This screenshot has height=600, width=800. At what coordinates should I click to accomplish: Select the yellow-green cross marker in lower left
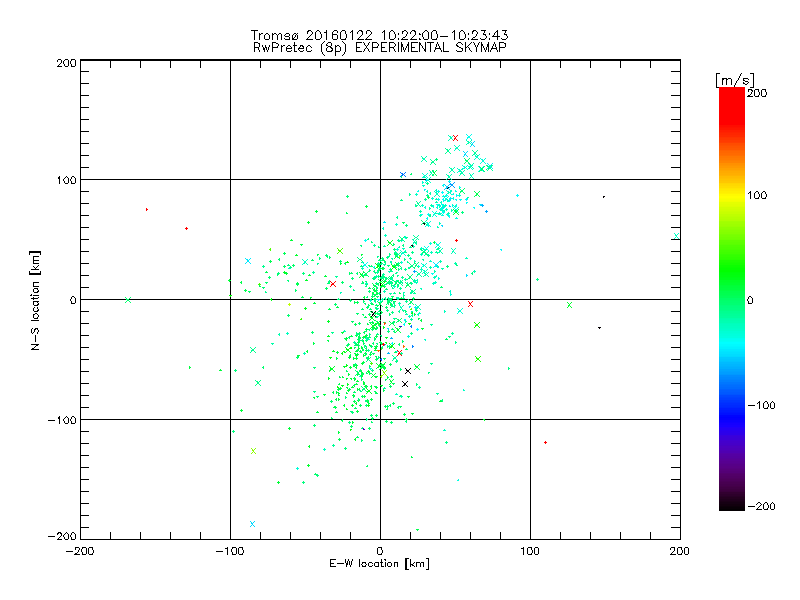(253, 451)
